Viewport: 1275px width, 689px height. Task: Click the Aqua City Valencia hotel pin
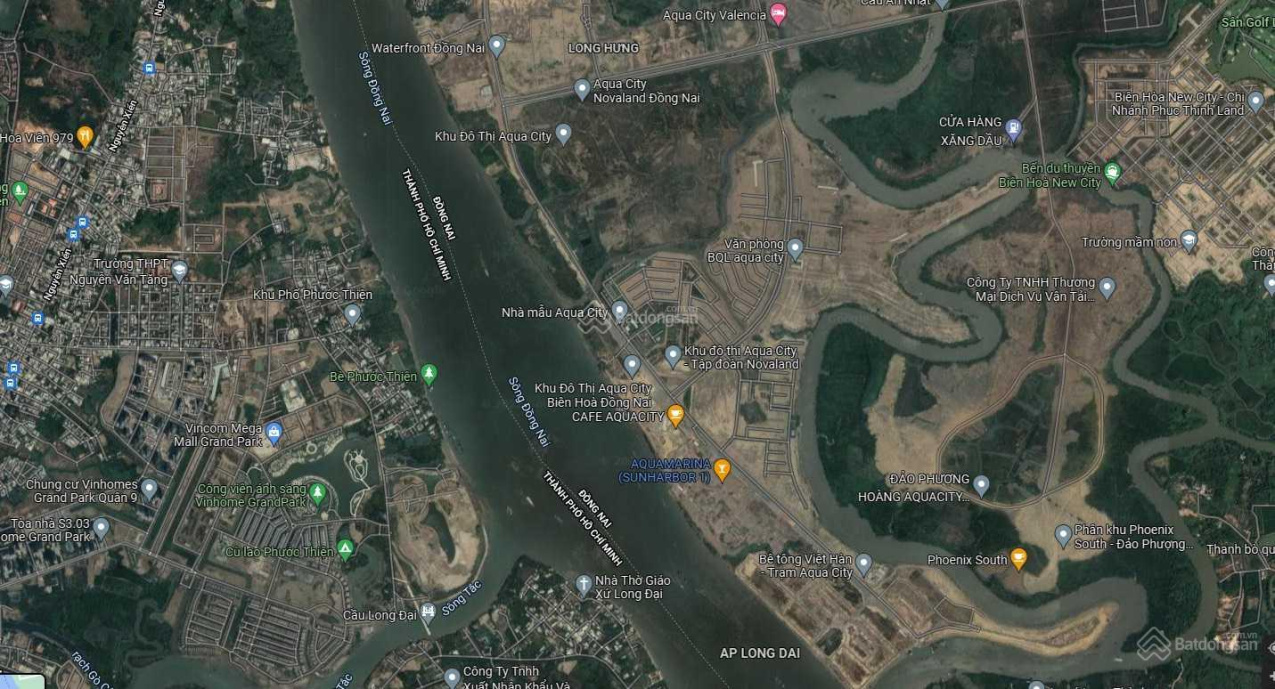pyautogui.click(x=779, y=13)
